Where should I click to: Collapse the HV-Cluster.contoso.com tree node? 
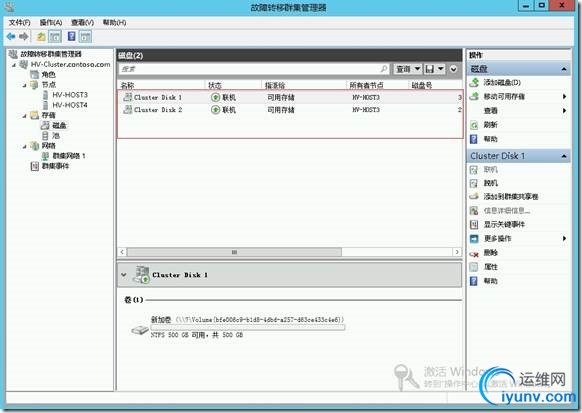[14, 65]
